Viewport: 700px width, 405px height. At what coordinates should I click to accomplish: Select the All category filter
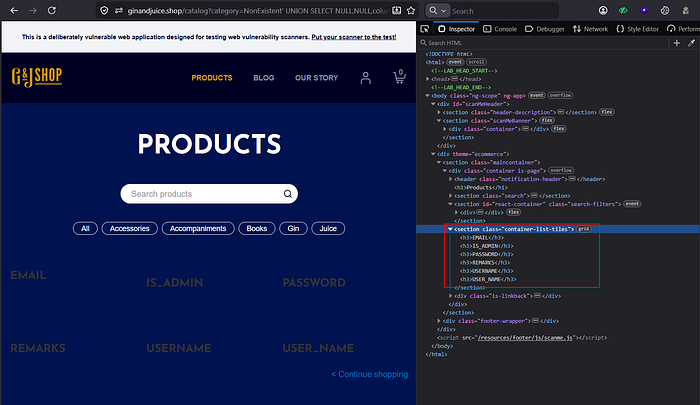[85, 229]
